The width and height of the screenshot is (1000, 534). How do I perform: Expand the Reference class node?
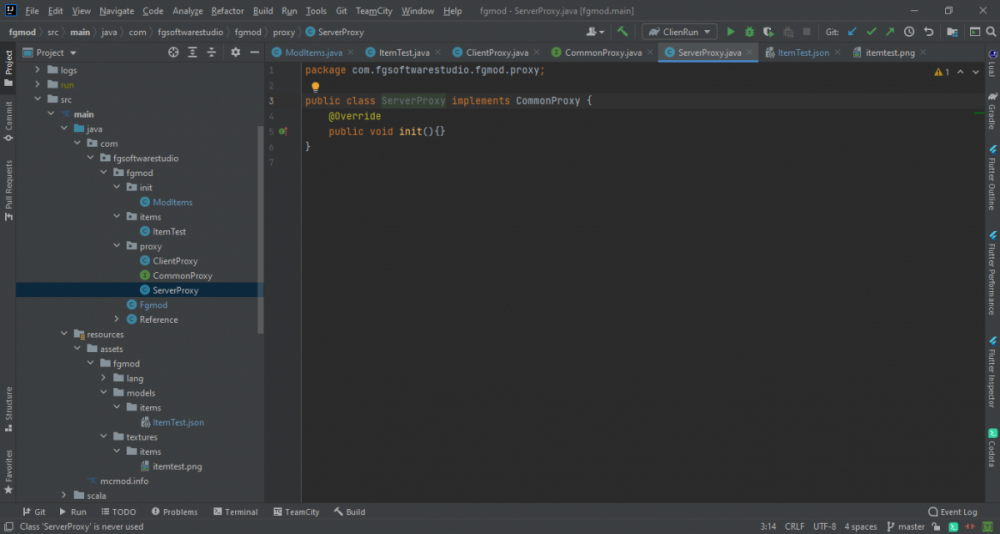[117, 319]
